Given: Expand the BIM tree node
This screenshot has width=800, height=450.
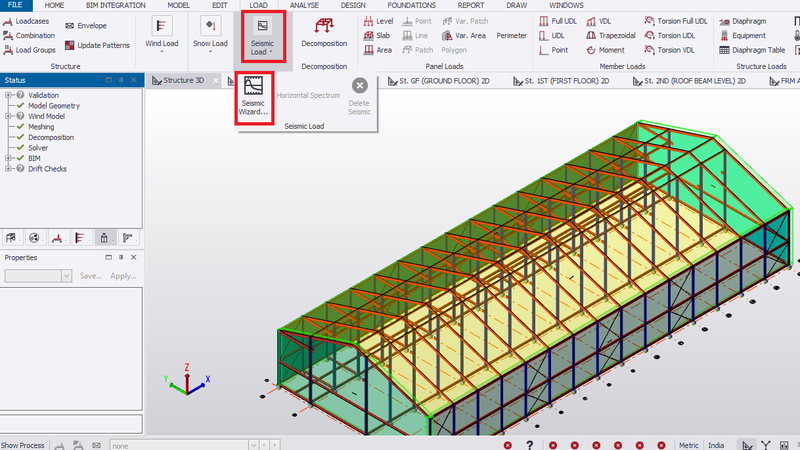Looking at the screenshot, I should point(8,158).
